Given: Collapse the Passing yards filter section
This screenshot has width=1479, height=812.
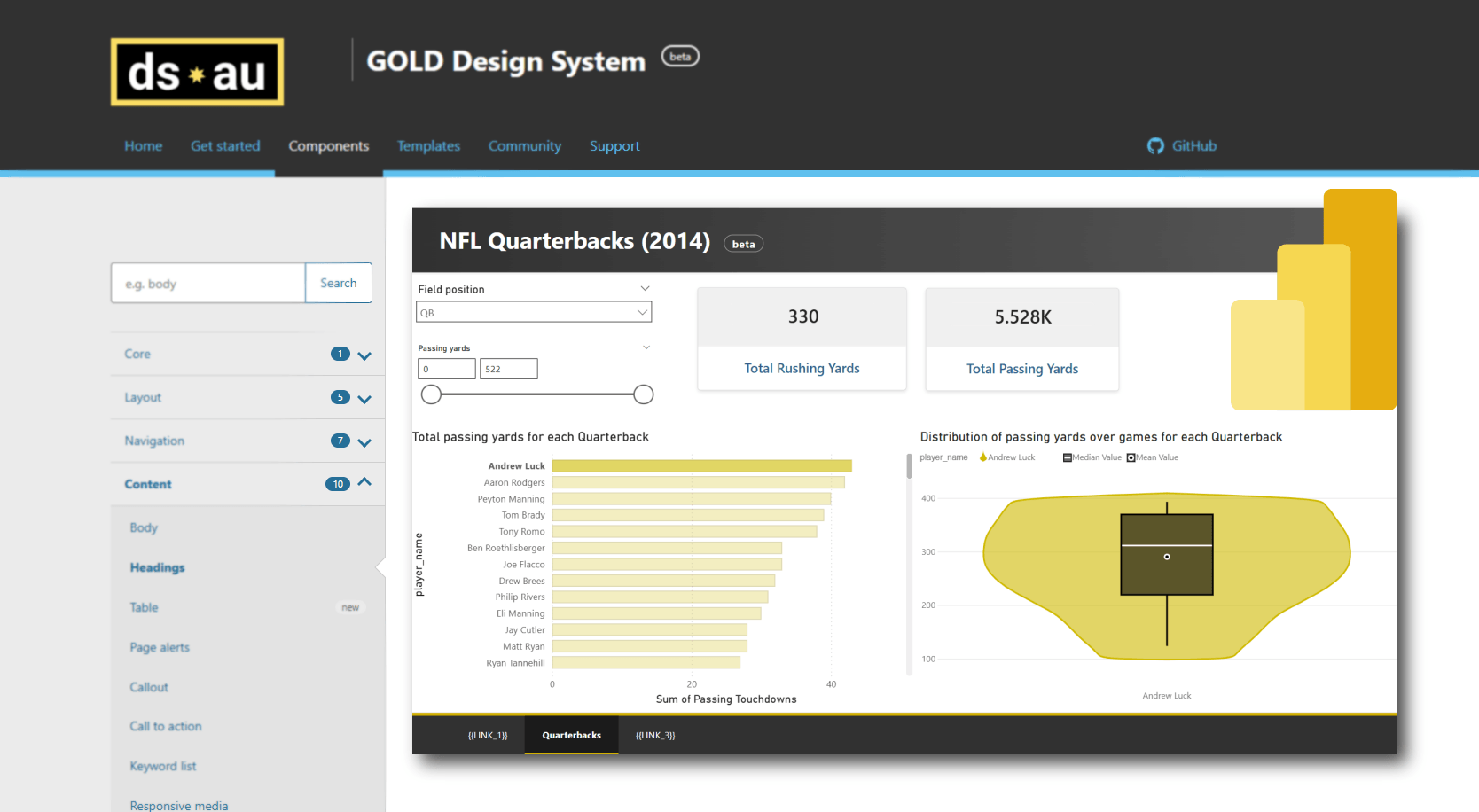Looking at the screenshot, I should 646,347.
